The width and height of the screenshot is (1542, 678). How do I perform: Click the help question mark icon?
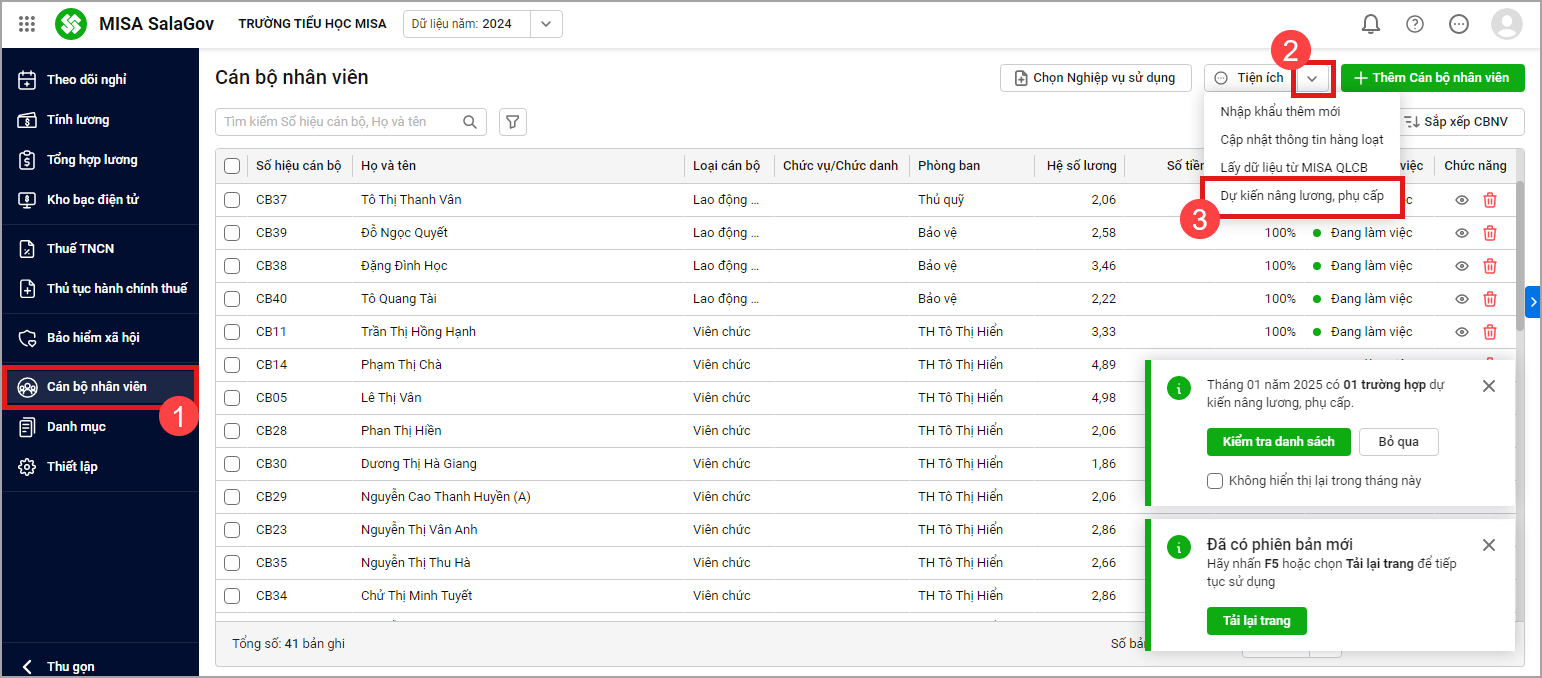(x=1414, y=24)
